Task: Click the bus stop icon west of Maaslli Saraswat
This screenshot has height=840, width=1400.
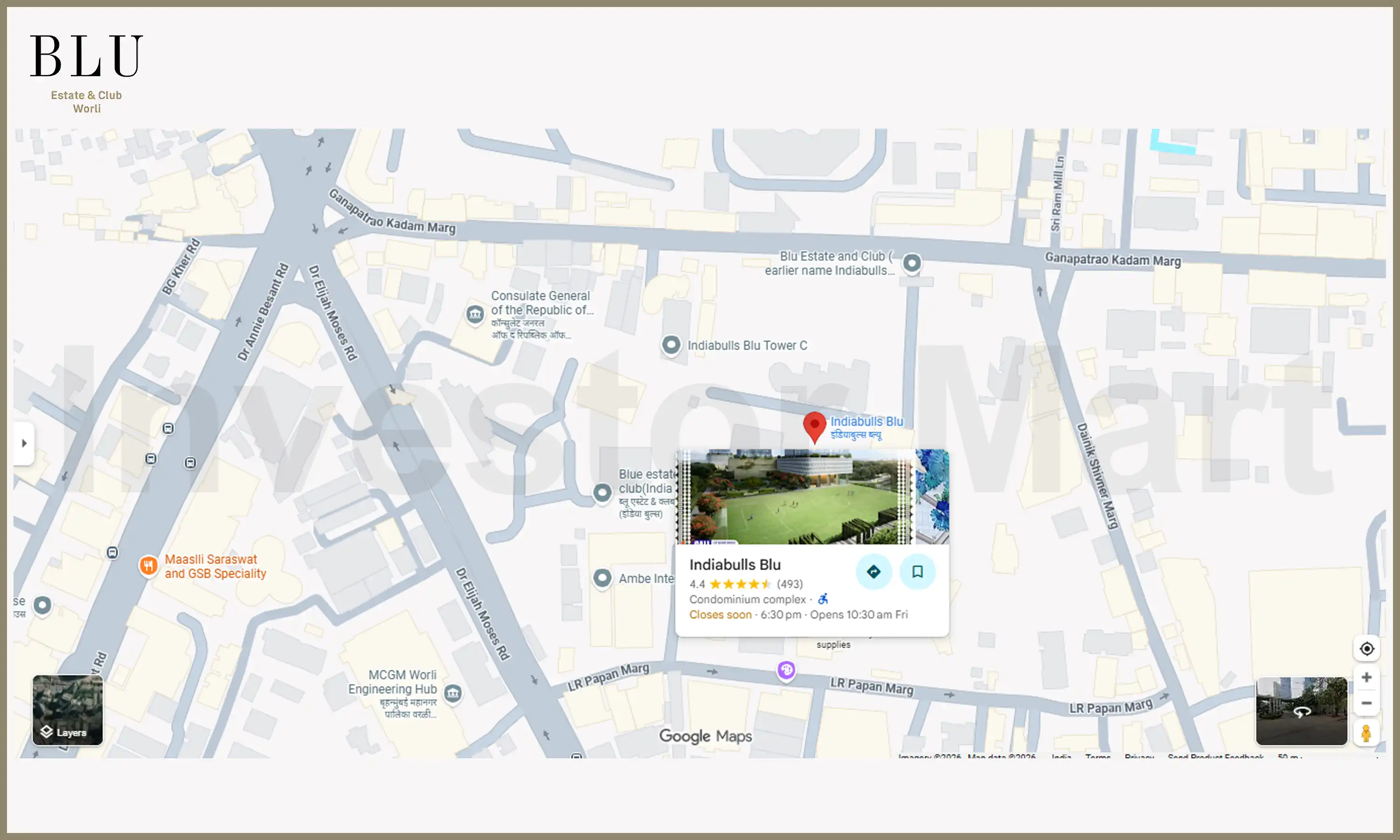Action: click(112, 553)
